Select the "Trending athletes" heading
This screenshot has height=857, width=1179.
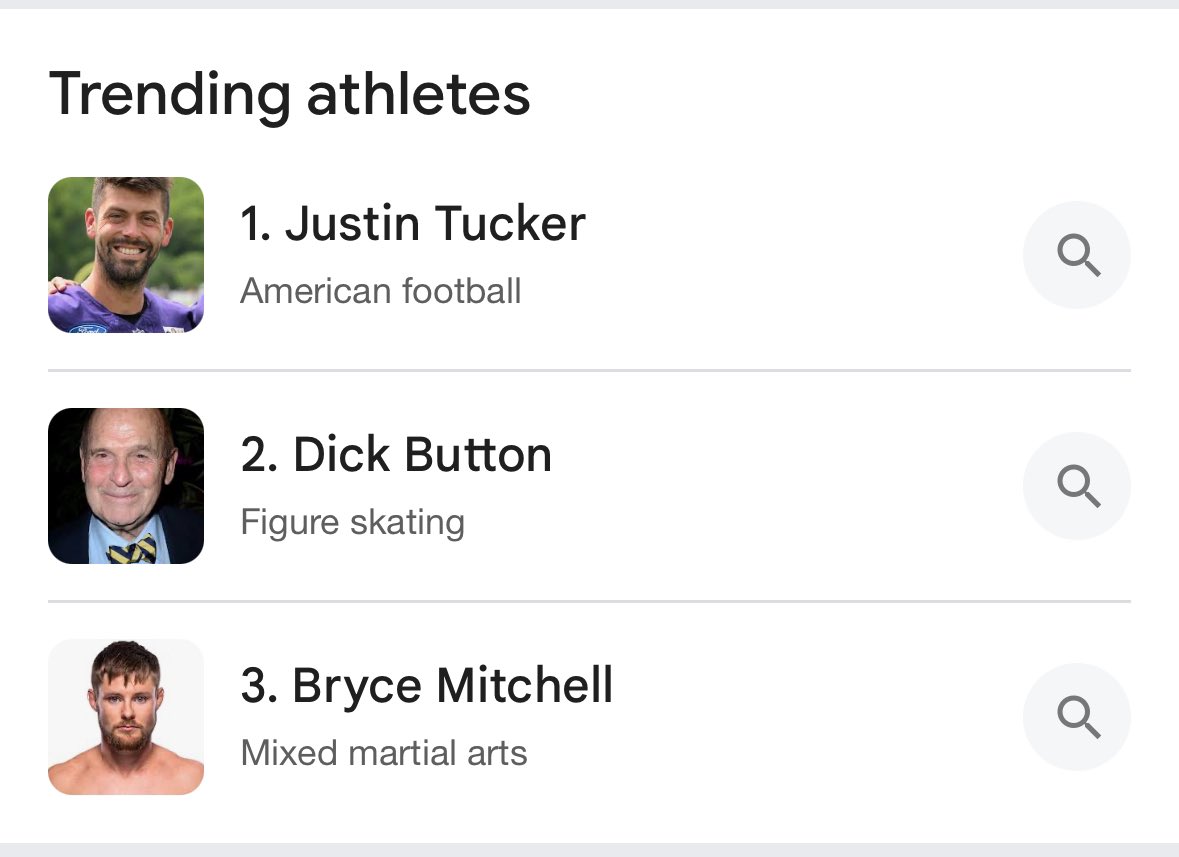point(289,95)
